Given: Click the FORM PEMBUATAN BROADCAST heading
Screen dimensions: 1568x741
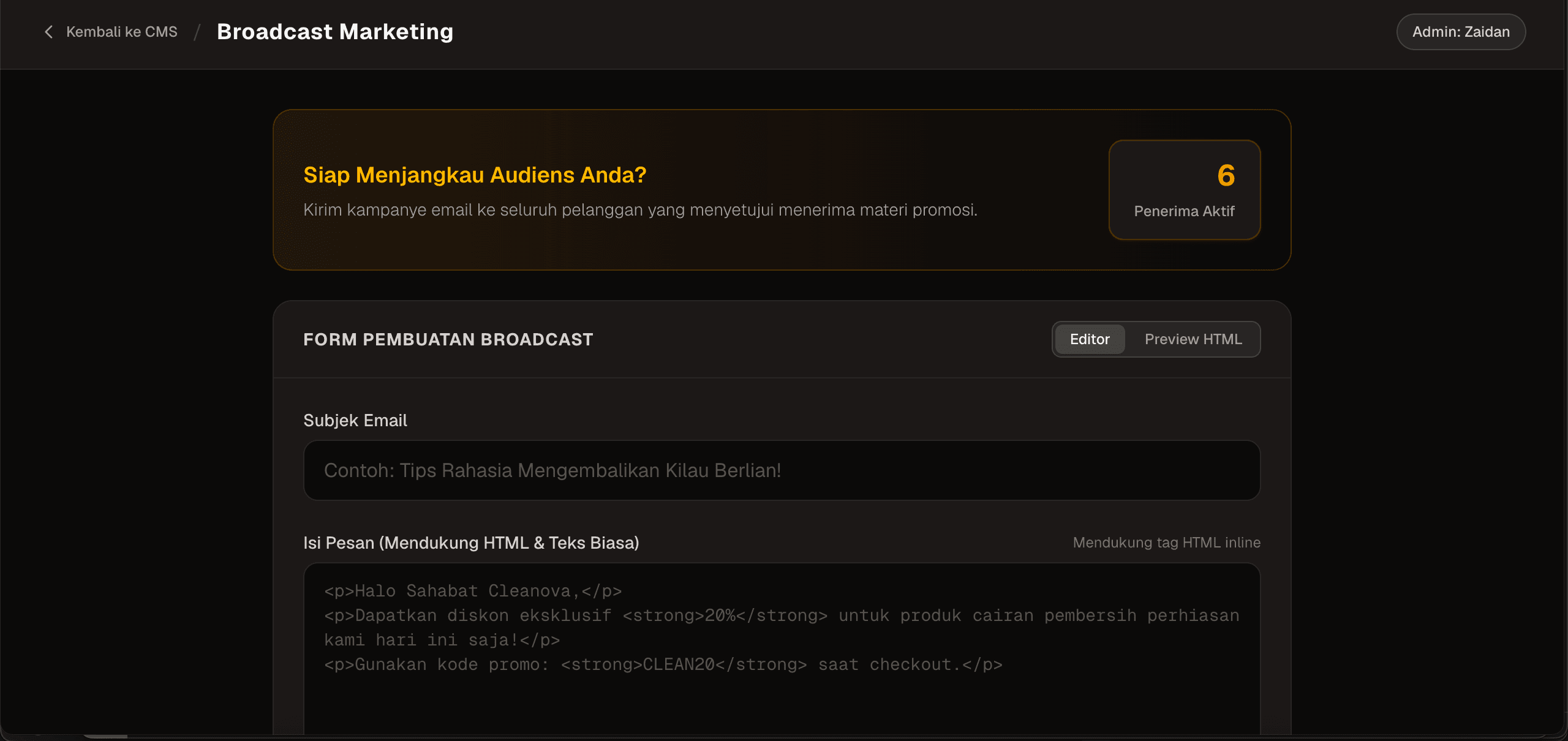Looking at the screenshot, I should 448,340.
